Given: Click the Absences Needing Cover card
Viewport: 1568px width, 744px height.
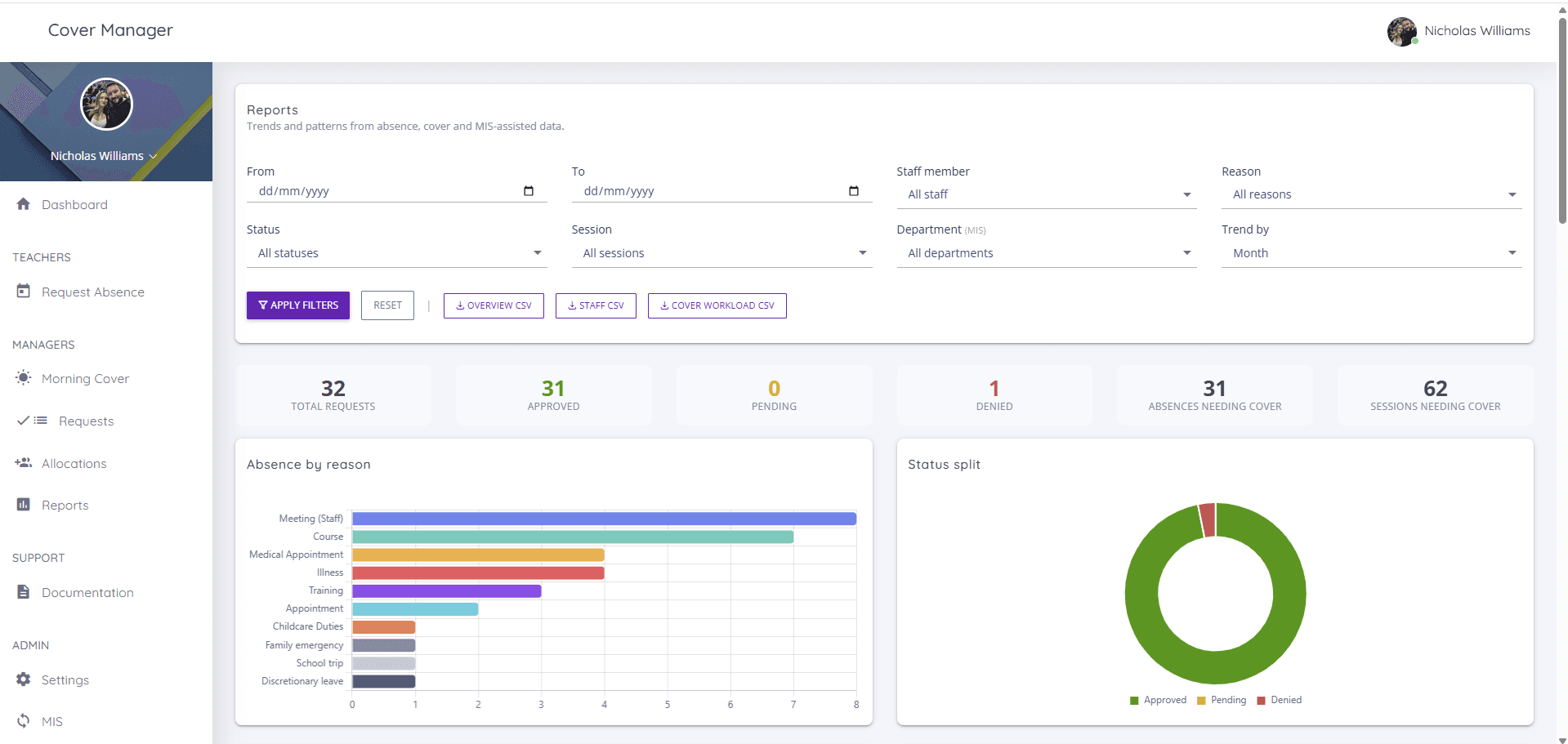Looking at the screenshot, I should [x=1215, y=395].
